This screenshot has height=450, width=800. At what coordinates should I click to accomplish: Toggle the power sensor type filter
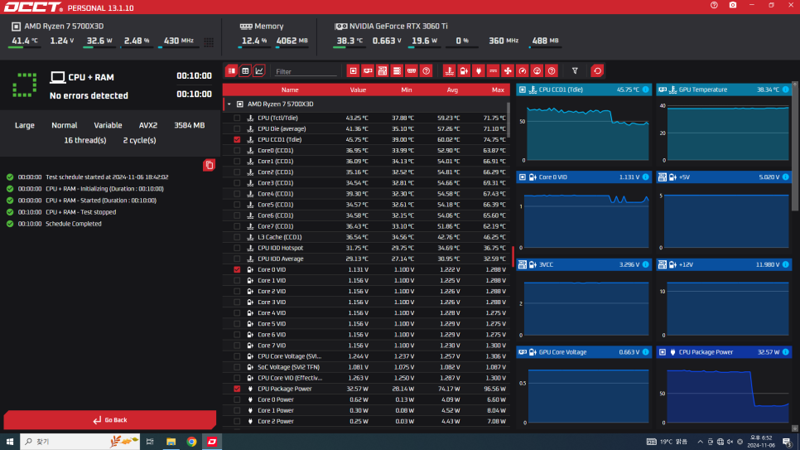[479, 71]
